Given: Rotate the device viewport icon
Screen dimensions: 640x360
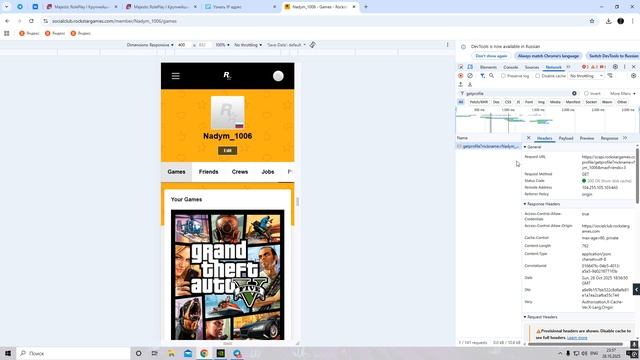Looking at the screenshot, I should (x=312, y=45).
